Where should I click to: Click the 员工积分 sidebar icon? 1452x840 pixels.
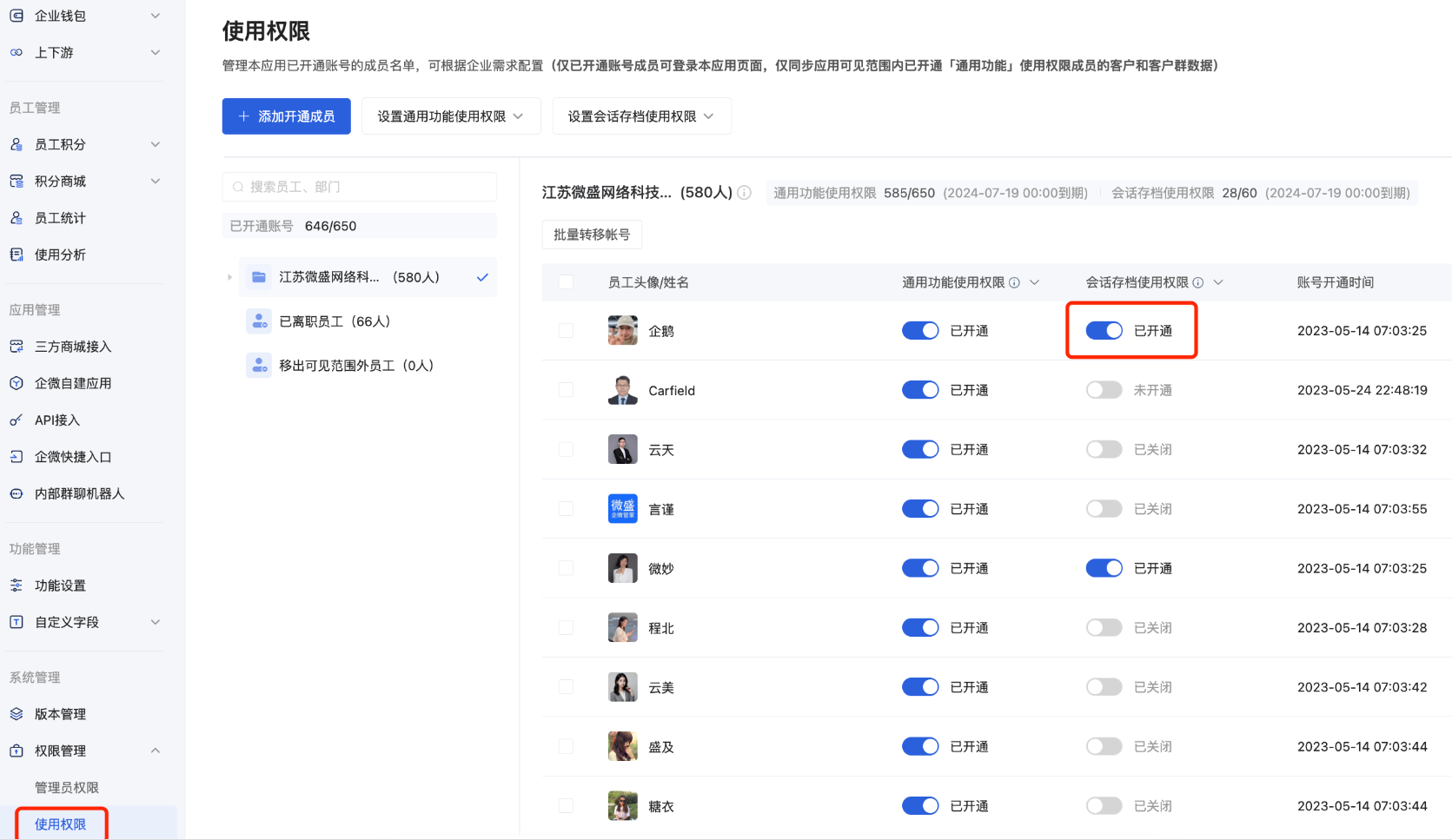click(17, 144)
